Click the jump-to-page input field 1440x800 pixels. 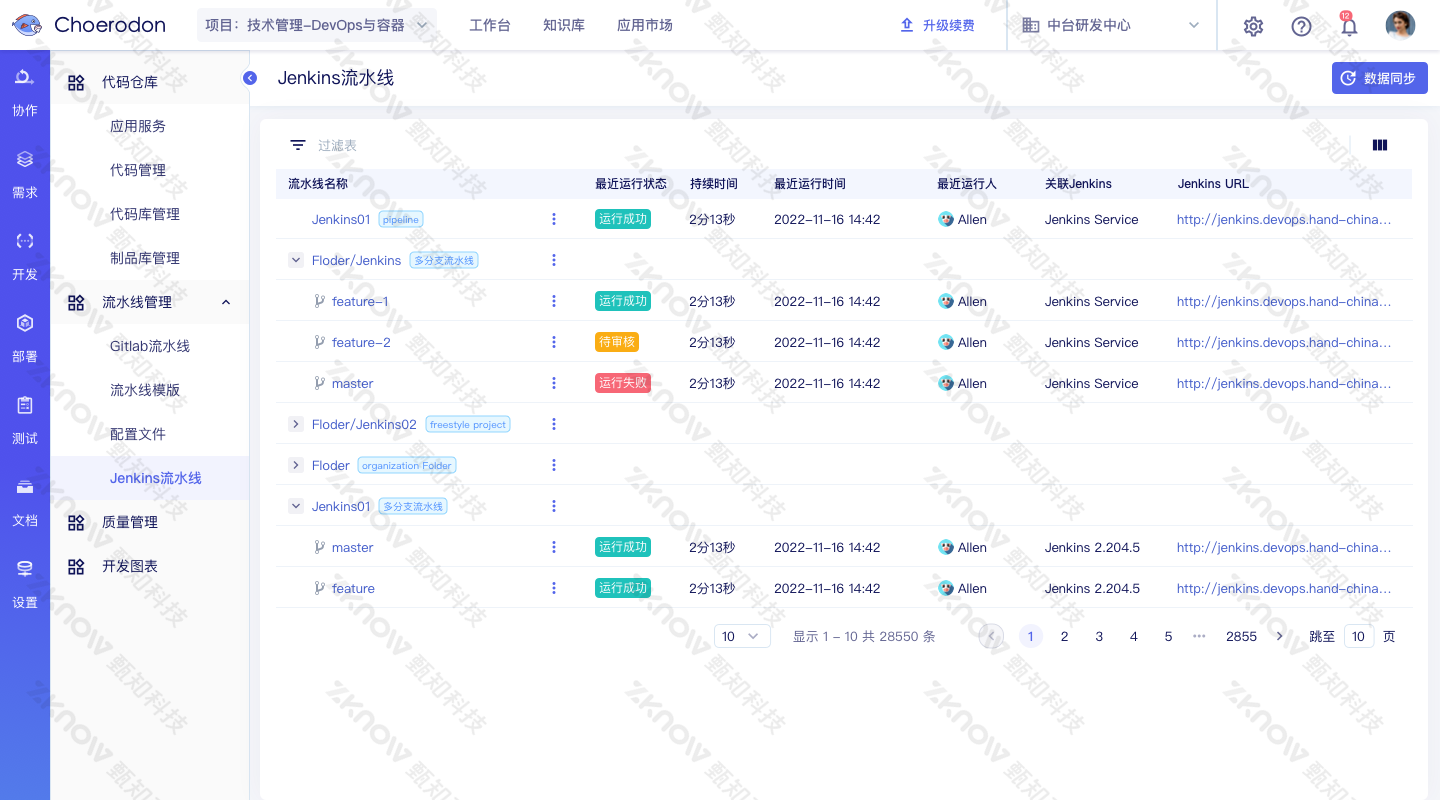pyautogui.click(x=1359, y=636)
